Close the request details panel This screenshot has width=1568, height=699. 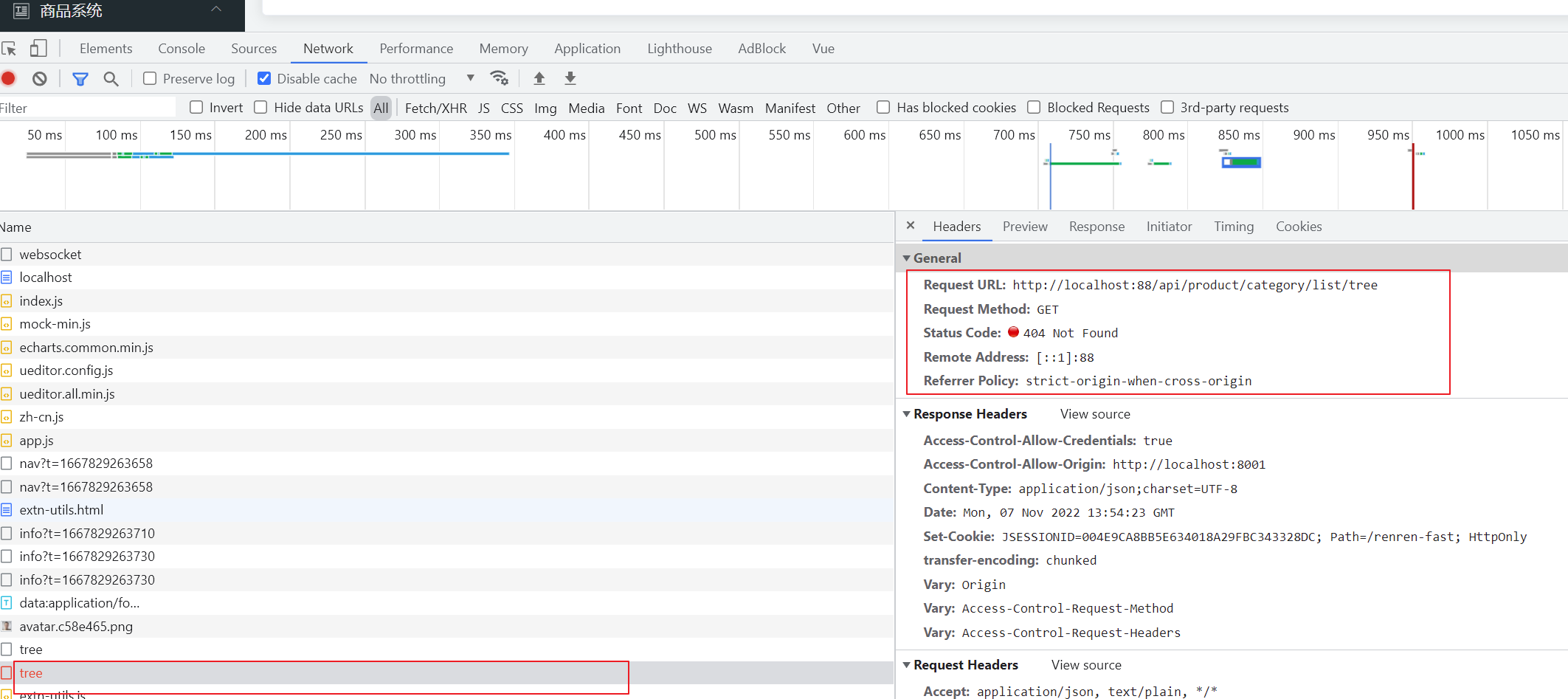(x=911, y=226)
